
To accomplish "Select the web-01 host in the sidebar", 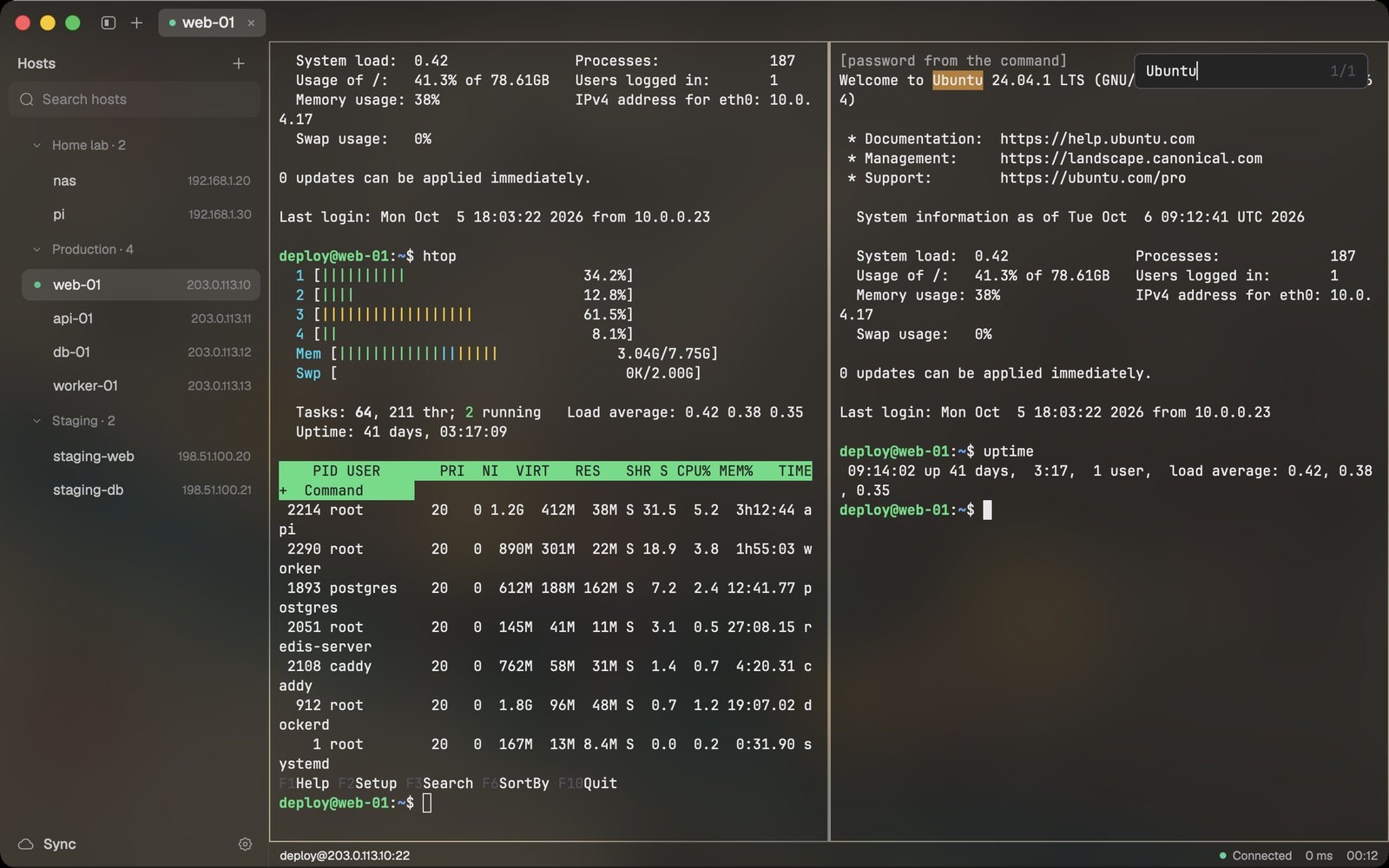I will 141,285.
